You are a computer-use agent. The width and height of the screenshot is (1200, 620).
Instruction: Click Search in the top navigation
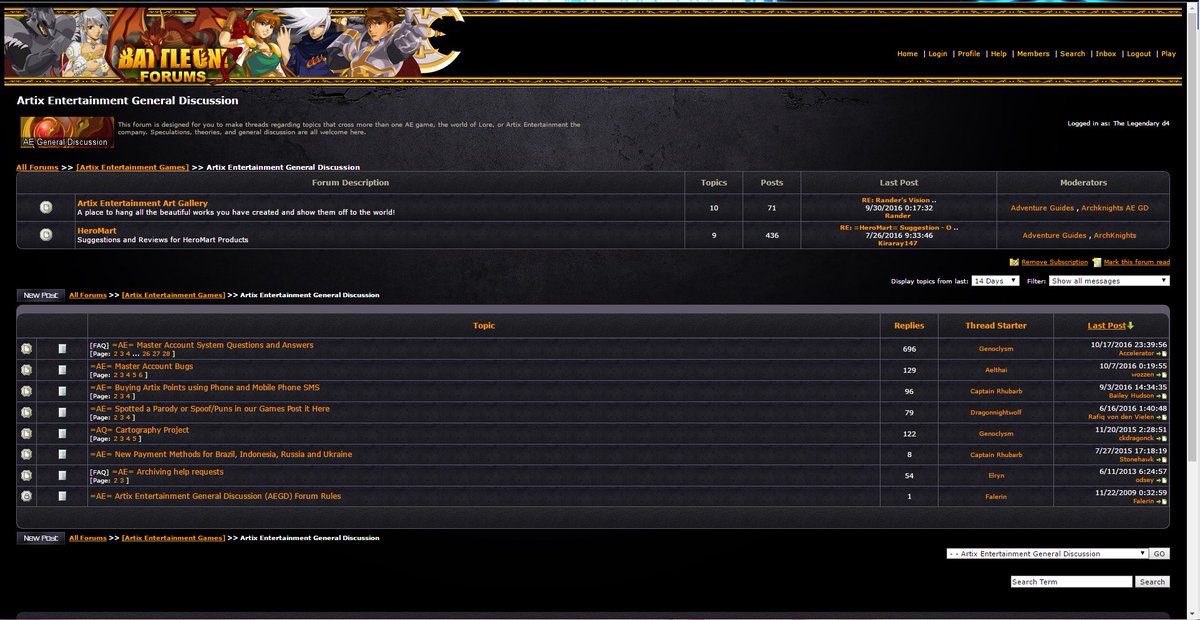(x=1072, y=54)
